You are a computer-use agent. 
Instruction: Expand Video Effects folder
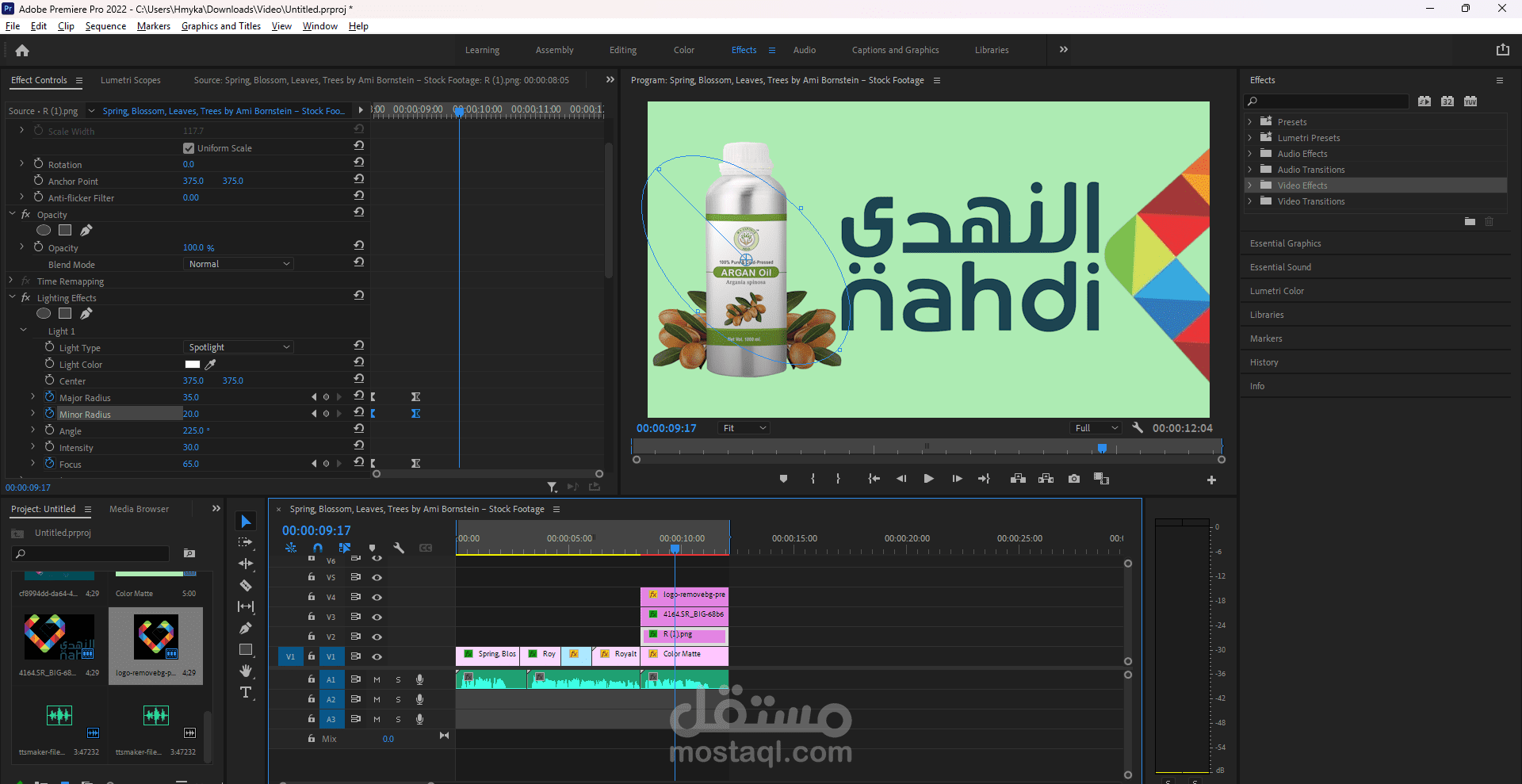pos(1250,185)
